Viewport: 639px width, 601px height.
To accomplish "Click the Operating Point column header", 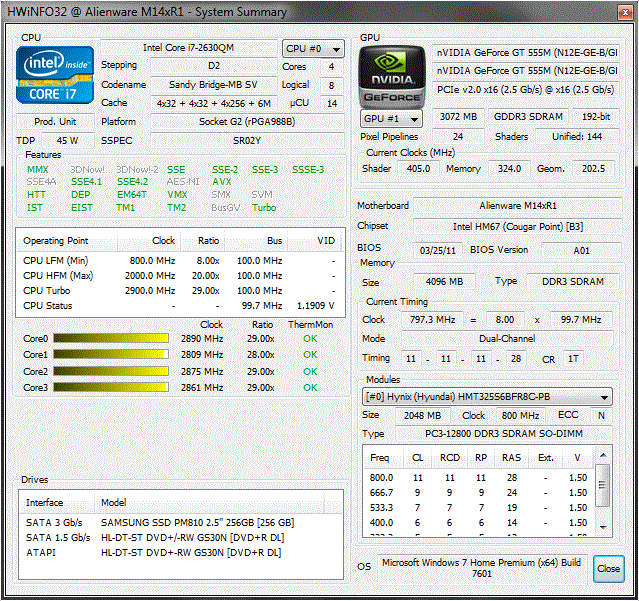I will [67, 241].
